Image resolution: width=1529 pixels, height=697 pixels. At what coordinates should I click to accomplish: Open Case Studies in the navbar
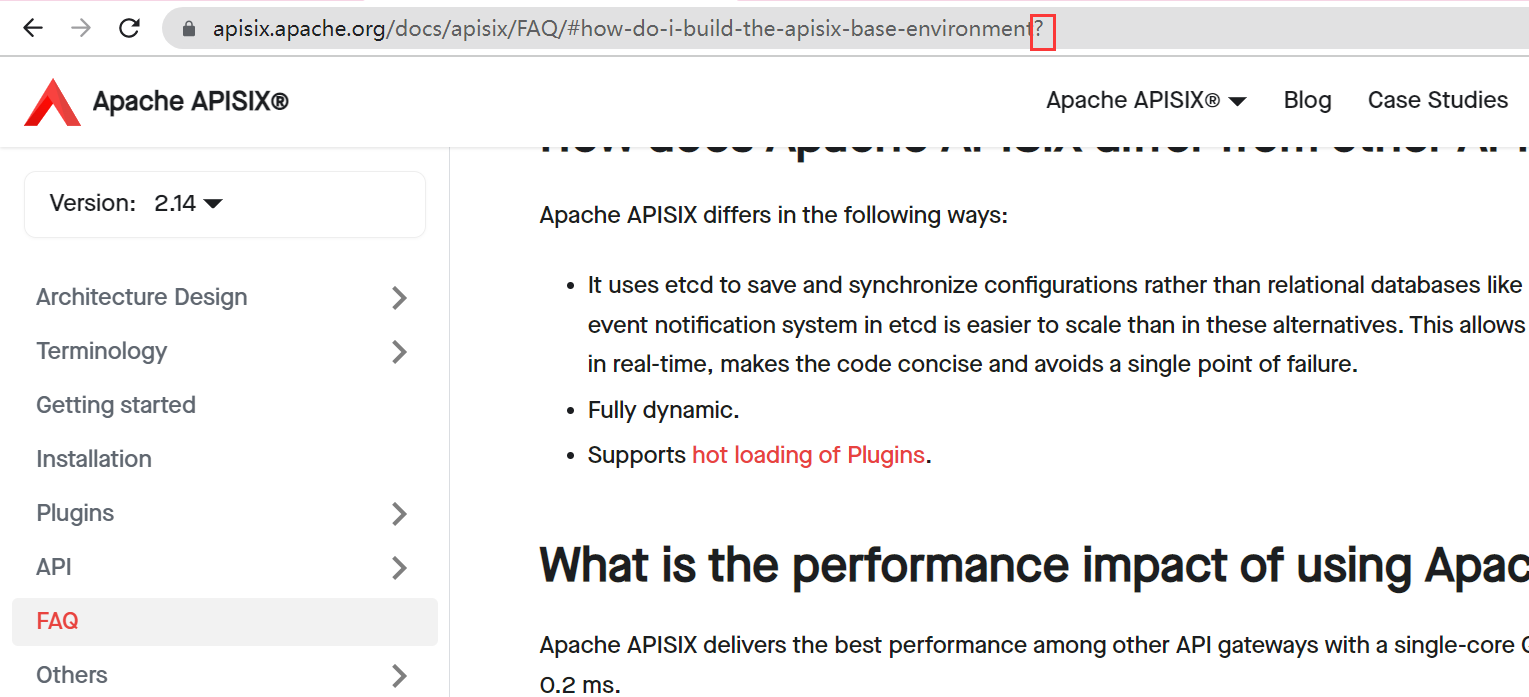1438,100
